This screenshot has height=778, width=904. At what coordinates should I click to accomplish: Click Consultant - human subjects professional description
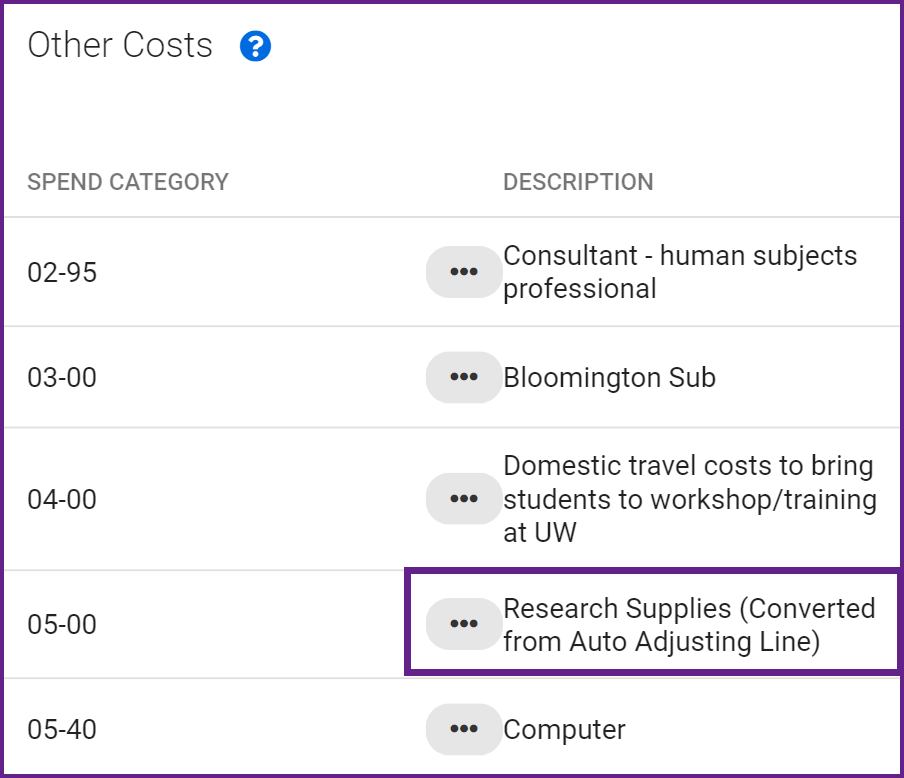coord(680,272)
